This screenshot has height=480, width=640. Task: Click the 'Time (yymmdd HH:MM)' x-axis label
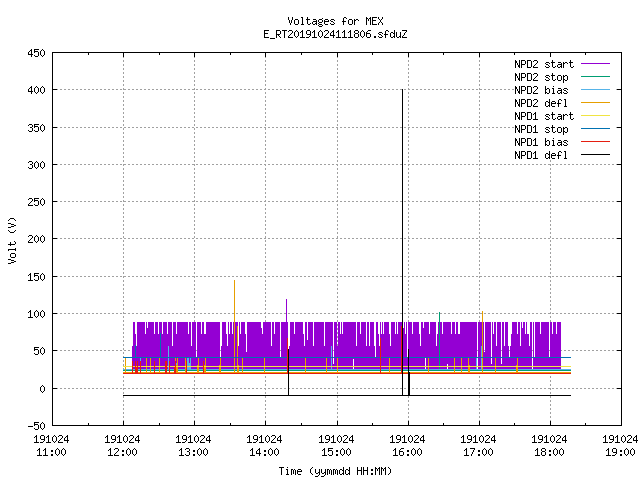tap(336, 471)
